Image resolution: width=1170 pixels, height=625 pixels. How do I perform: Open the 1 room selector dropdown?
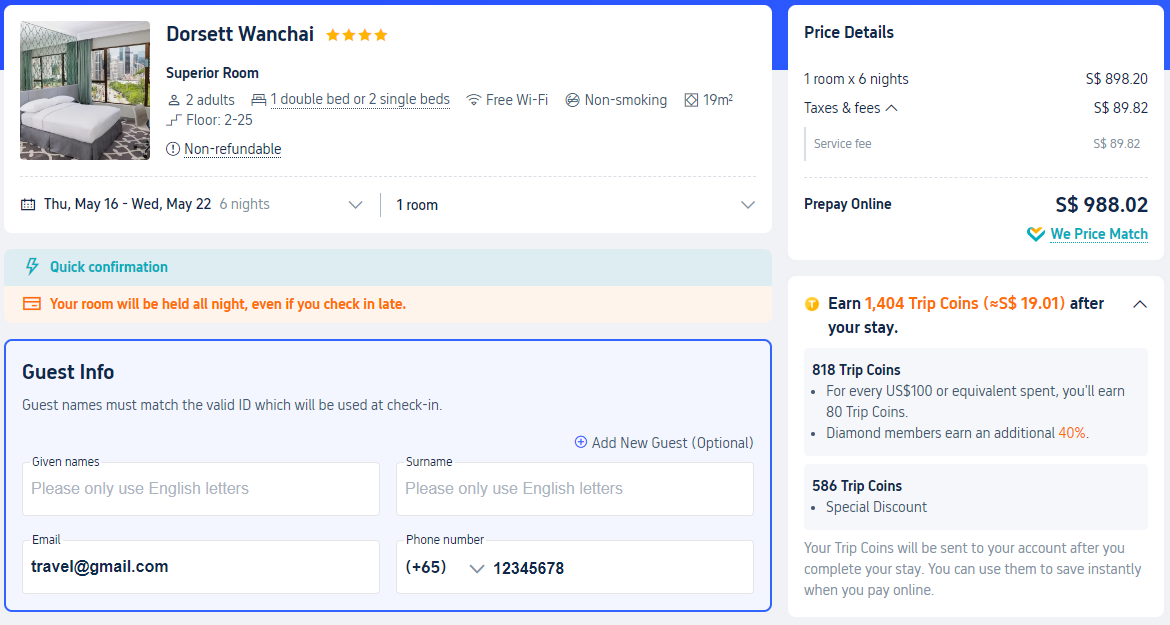click(748, 205)
